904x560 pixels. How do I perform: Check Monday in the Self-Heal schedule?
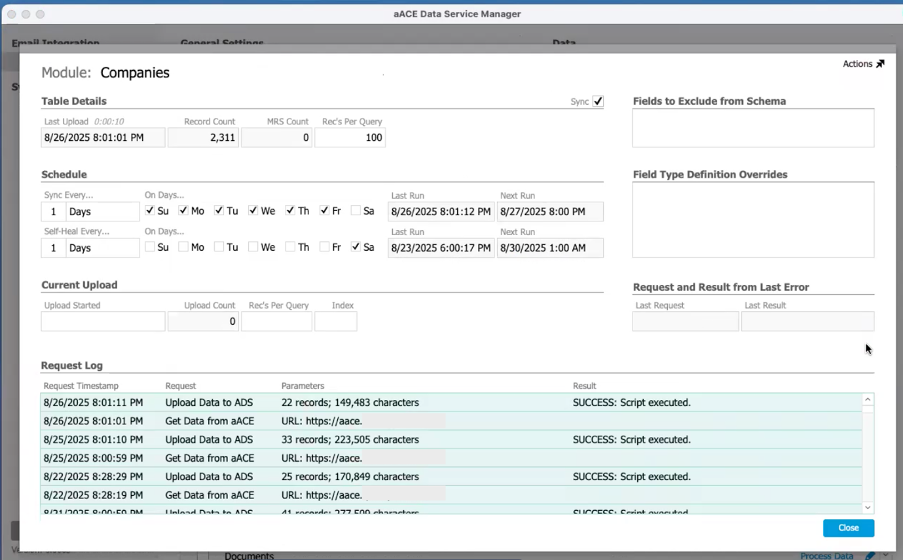(184, 247)
